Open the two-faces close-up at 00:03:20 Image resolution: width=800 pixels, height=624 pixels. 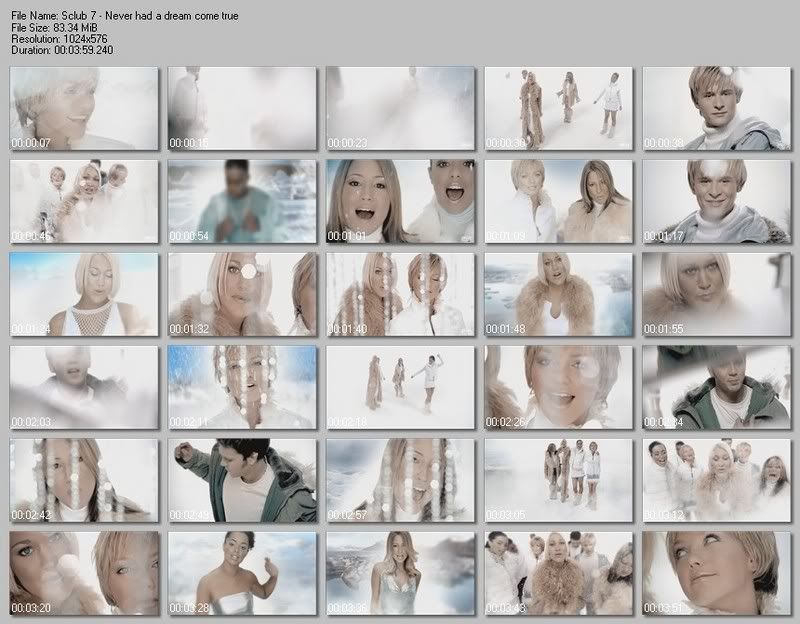[84, 573]
